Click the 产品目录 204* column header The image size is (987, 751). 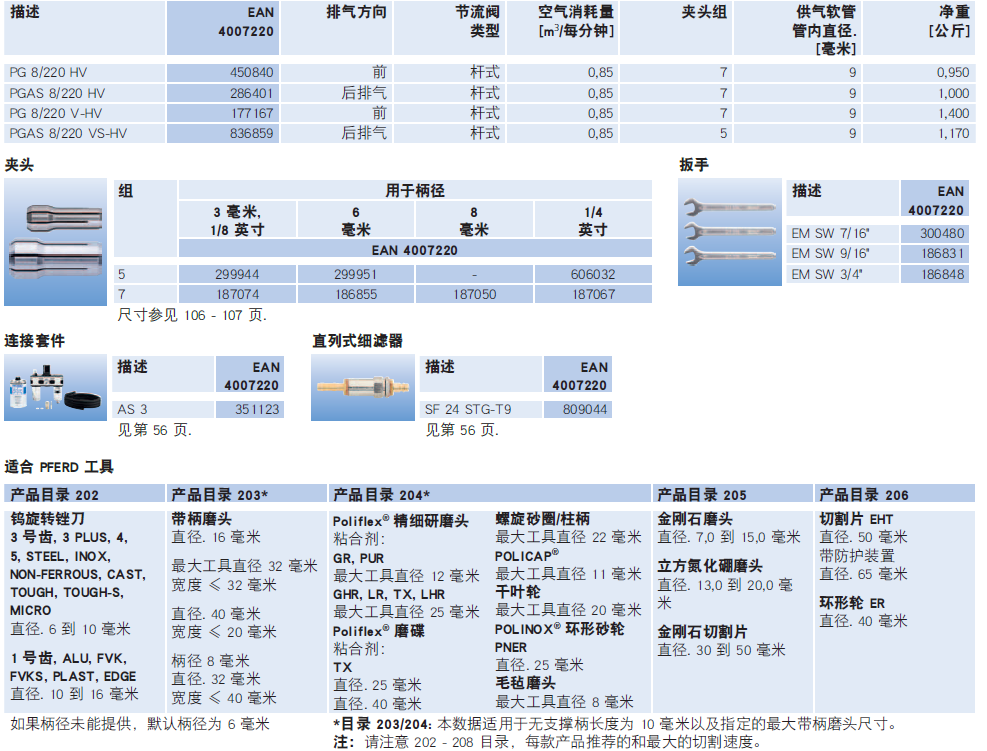[381, 495]
